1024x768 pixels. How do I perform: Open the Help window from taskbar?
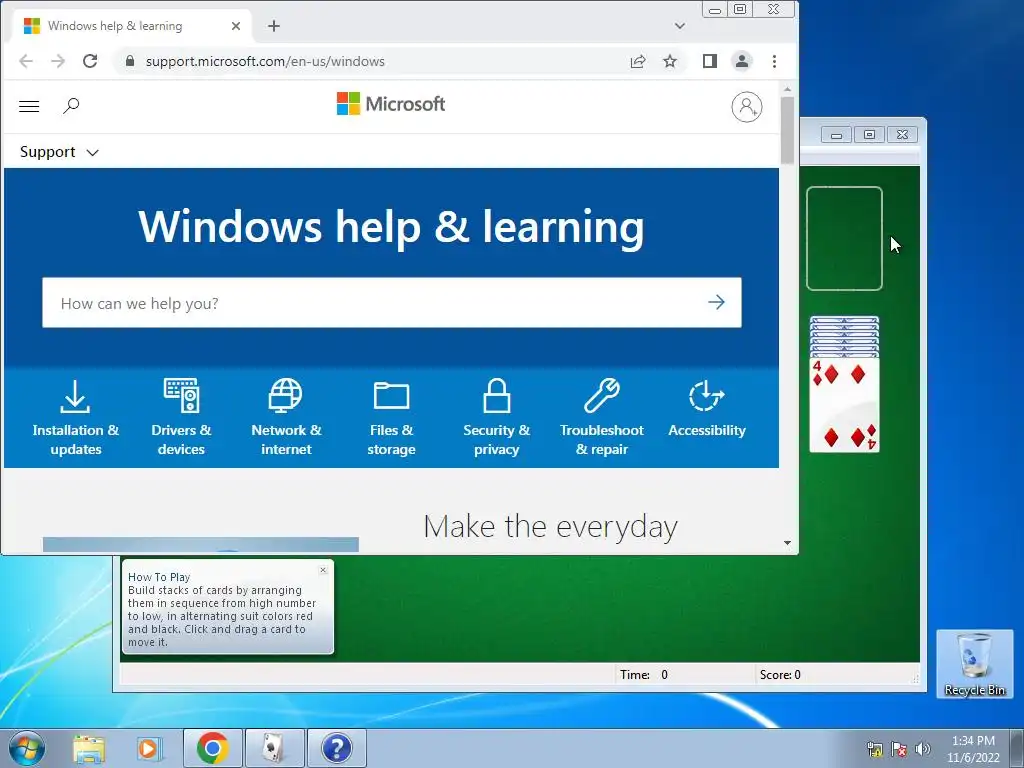(x=336, y=748)
